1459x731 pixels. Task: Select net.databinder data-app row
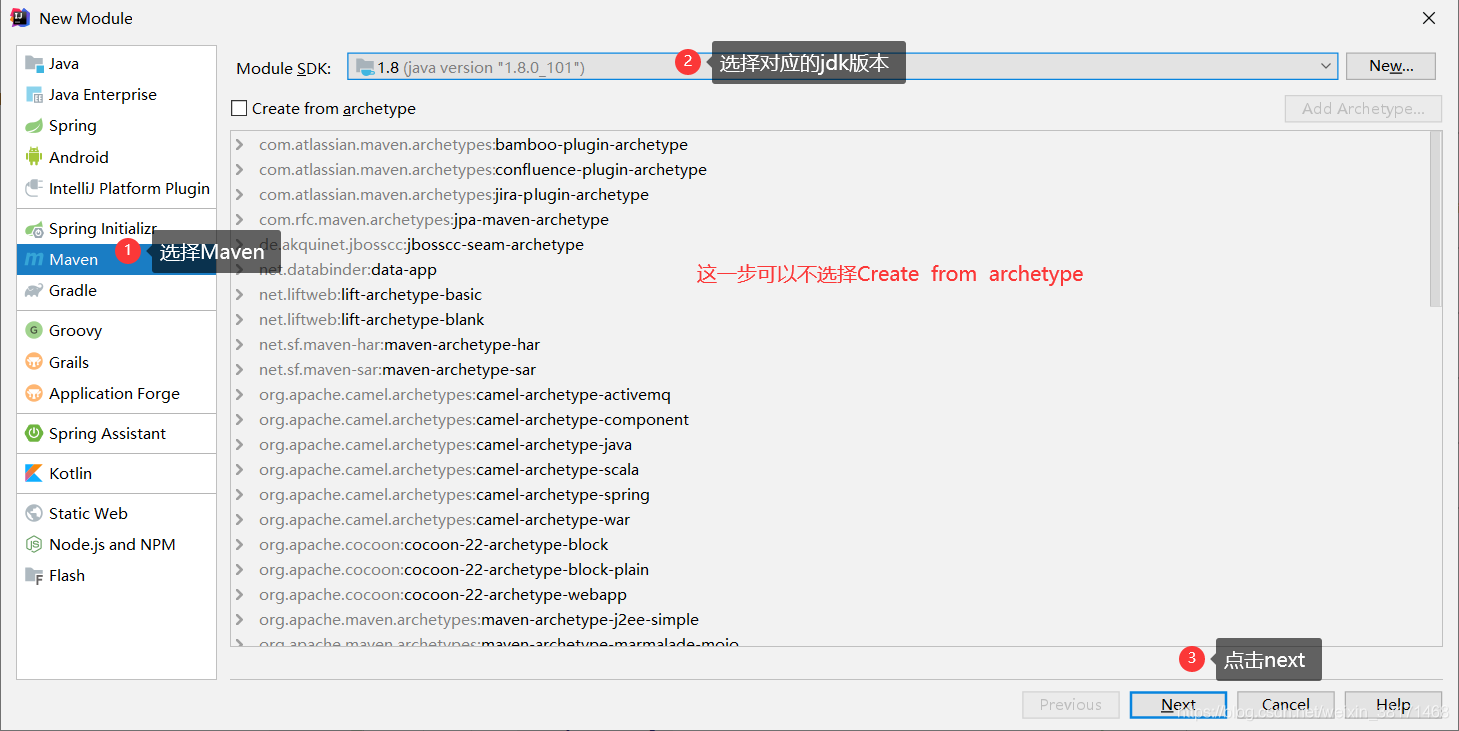click(x=830, y=270)
